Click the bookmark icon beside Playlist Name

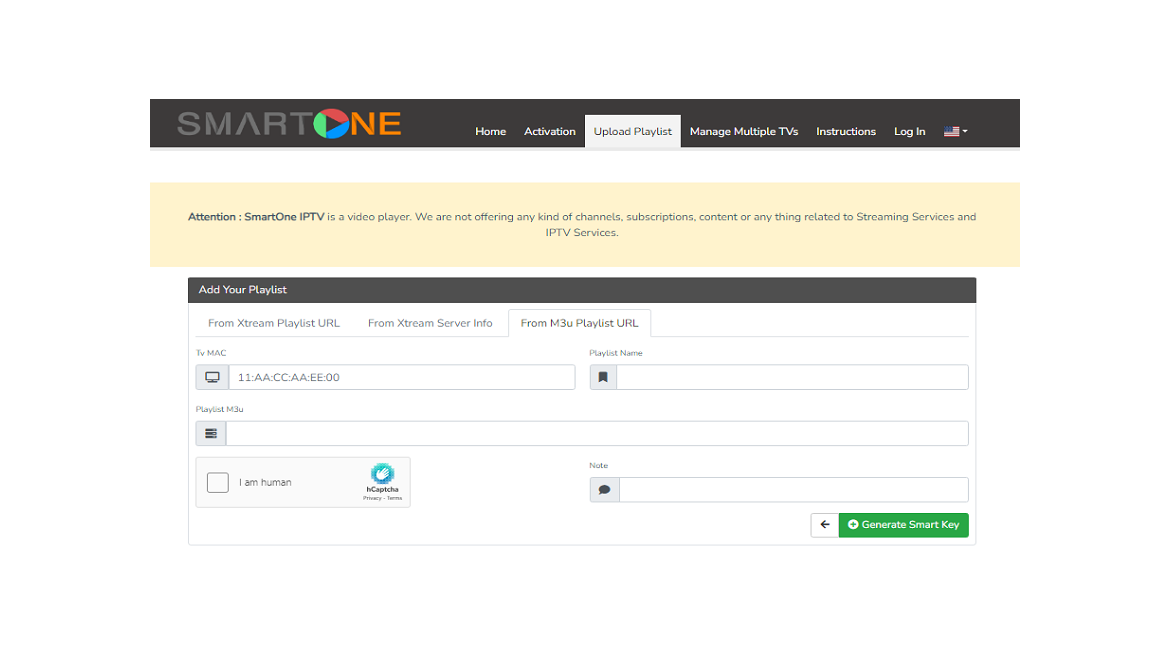603,377
